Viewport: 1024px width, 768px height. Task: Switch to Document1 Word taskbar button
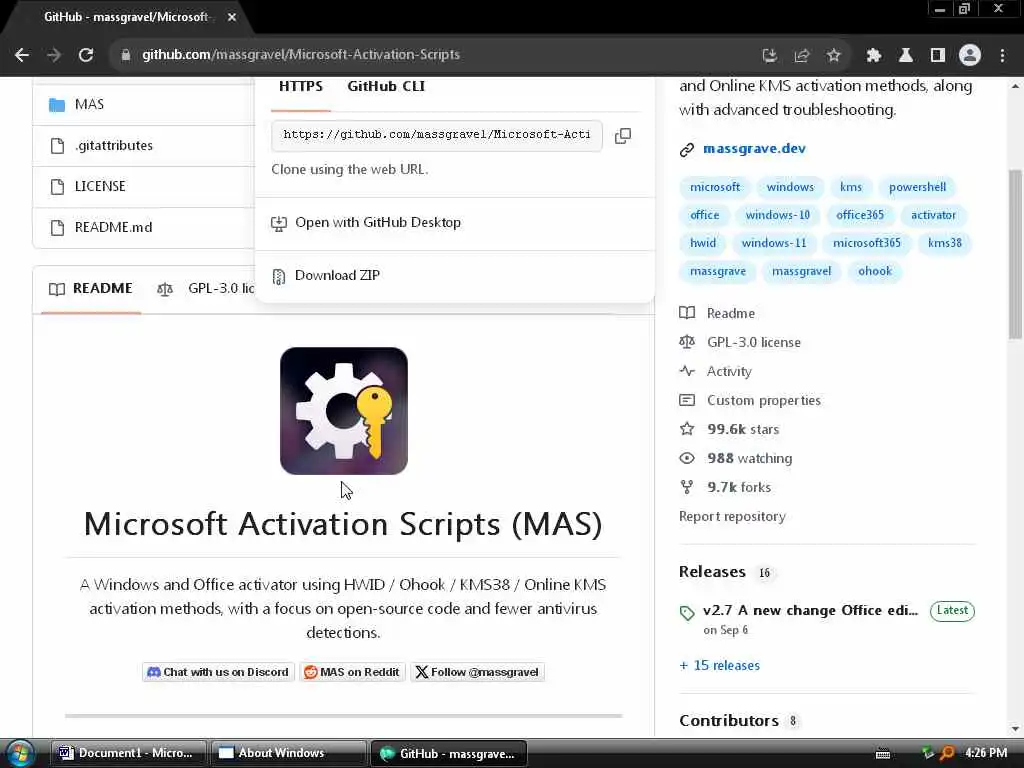tap(129, 754)
